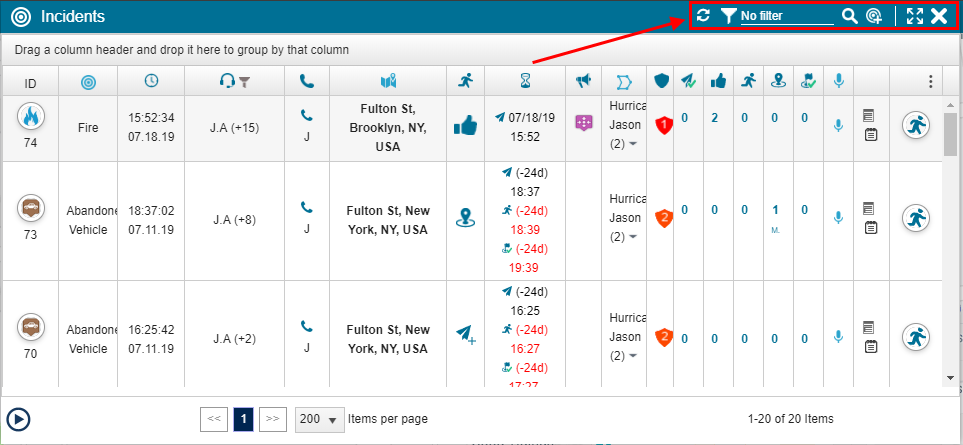Click the phone icon in incident 70 row
The image size is (963, 445).
(307, 327)
